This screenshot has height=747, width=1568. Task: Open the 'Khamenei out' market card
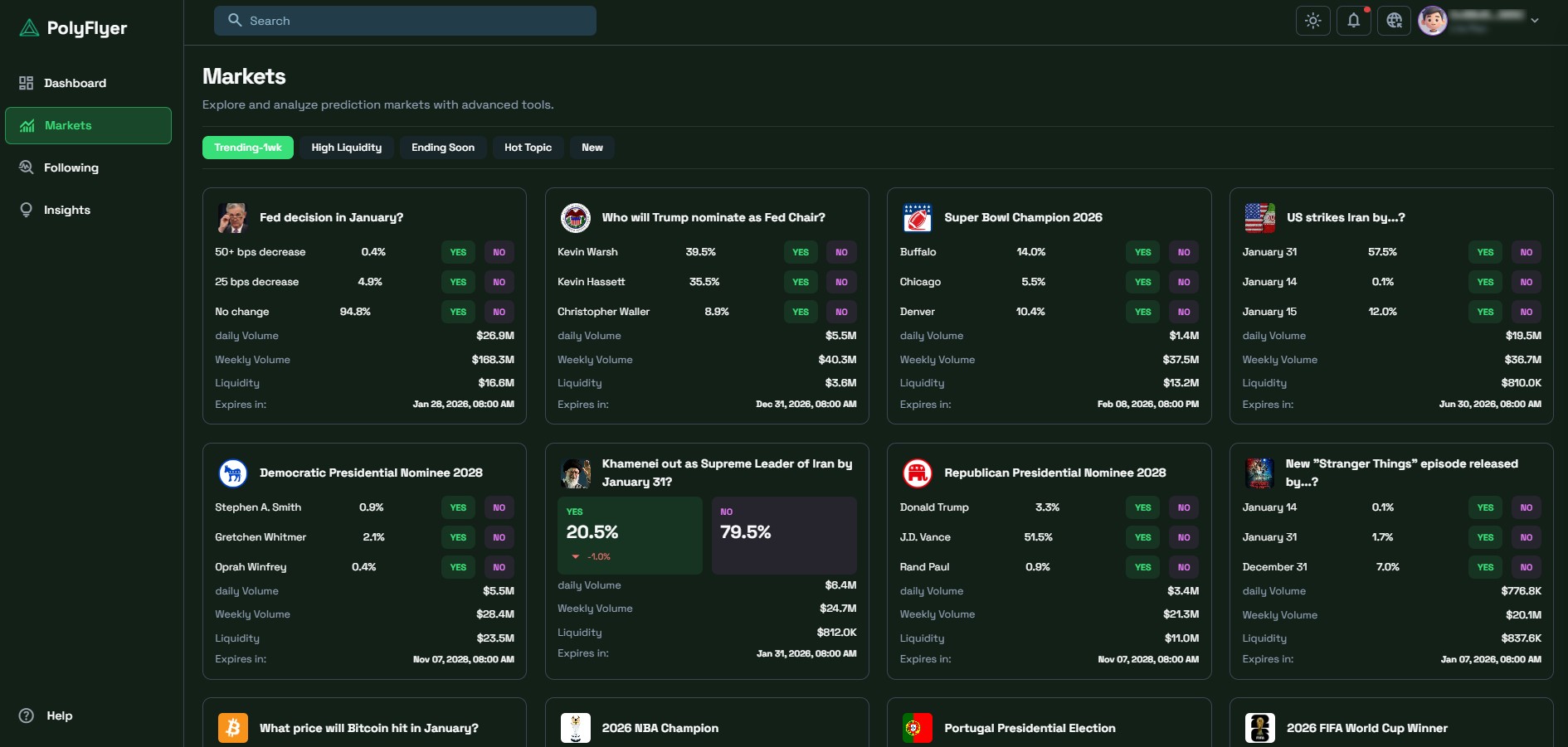tap(728, 473)
